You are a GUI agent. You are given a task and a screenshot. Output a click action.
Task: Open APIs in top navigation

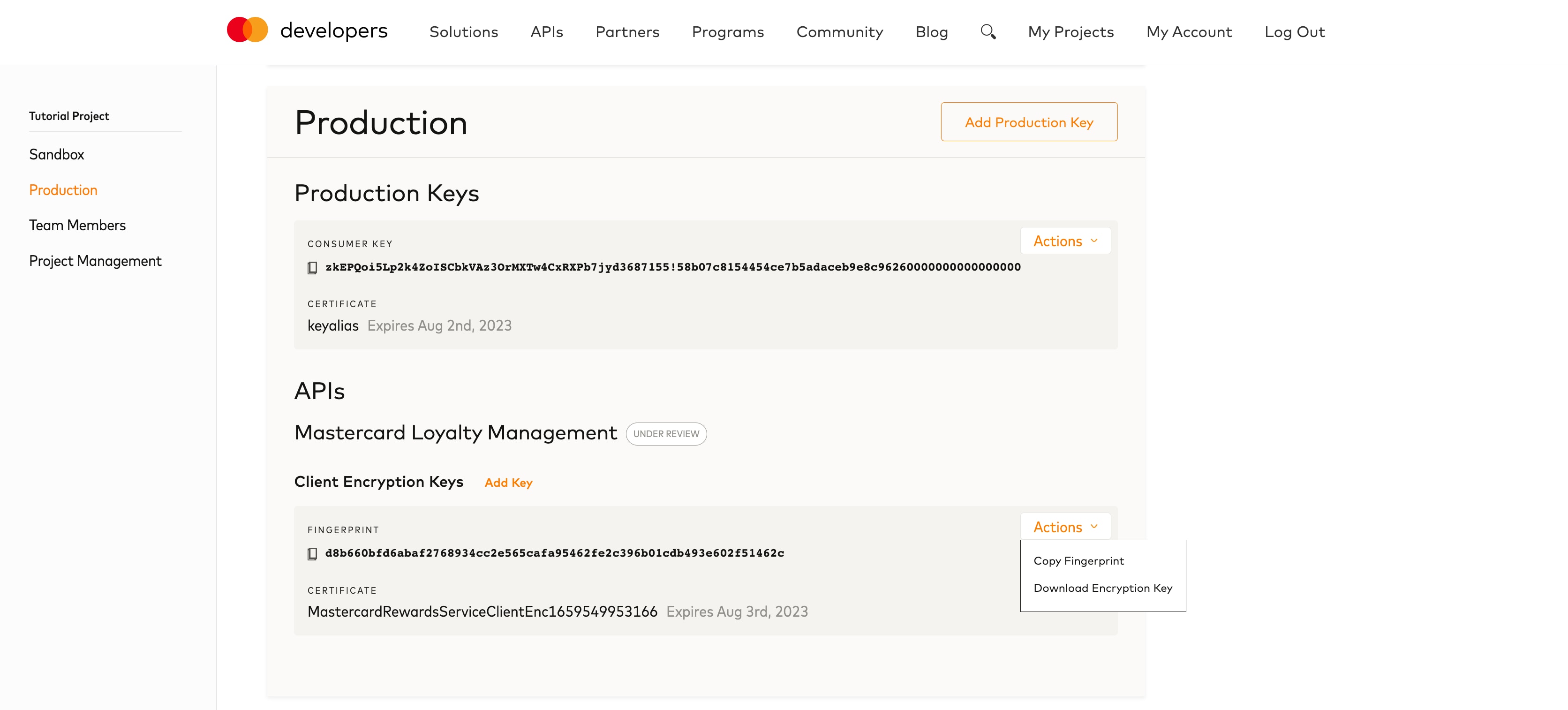click(x=547, y=32)
